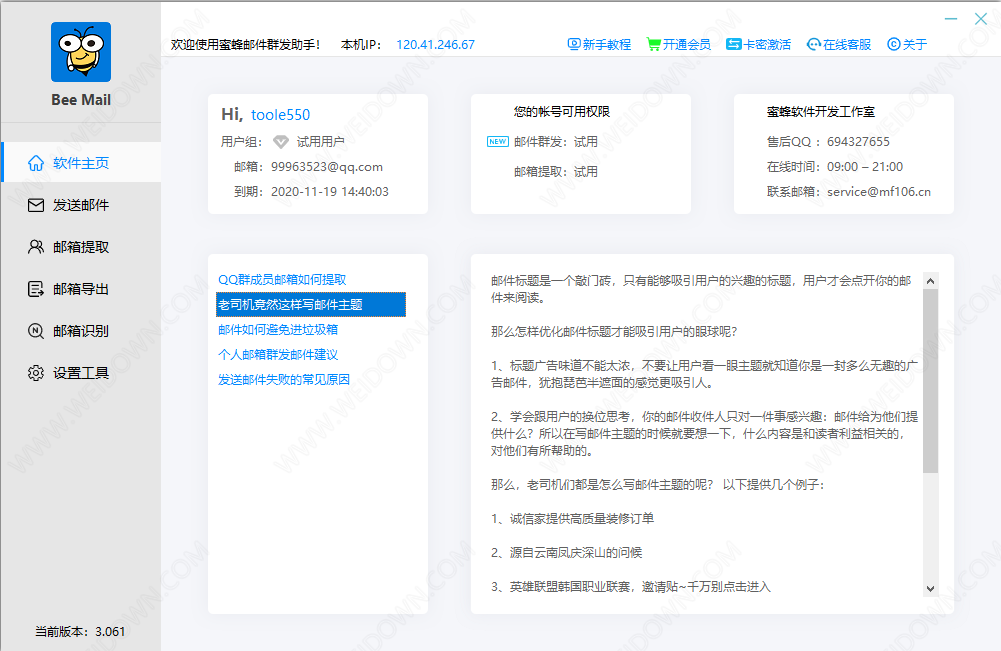Viewport: 1001px width, 651px height.
Task: Click the article scrollbar down arrow
Action: [930, 588]
